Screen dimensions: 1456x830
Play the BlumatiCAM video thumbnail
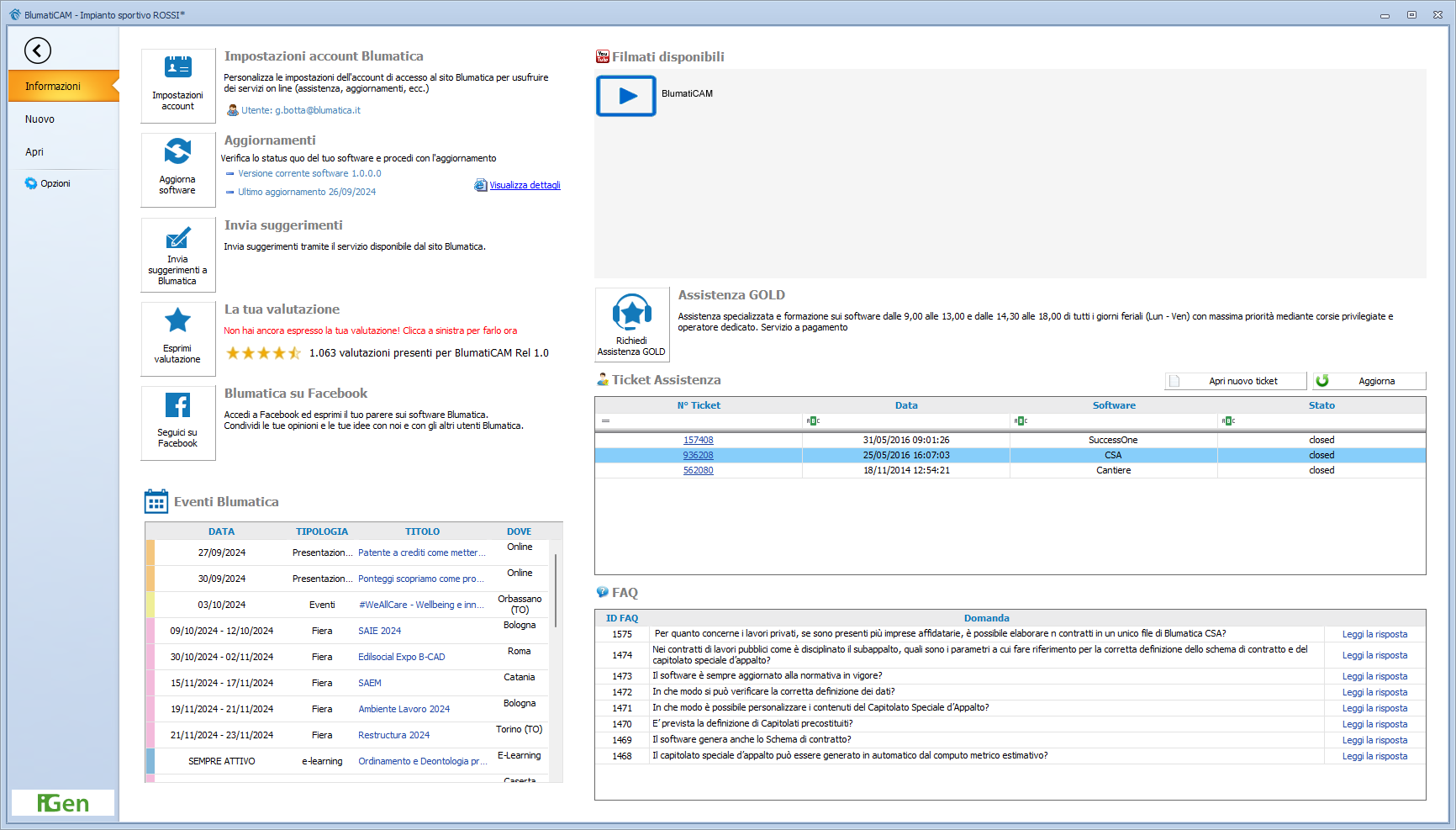tap(626, 96)
